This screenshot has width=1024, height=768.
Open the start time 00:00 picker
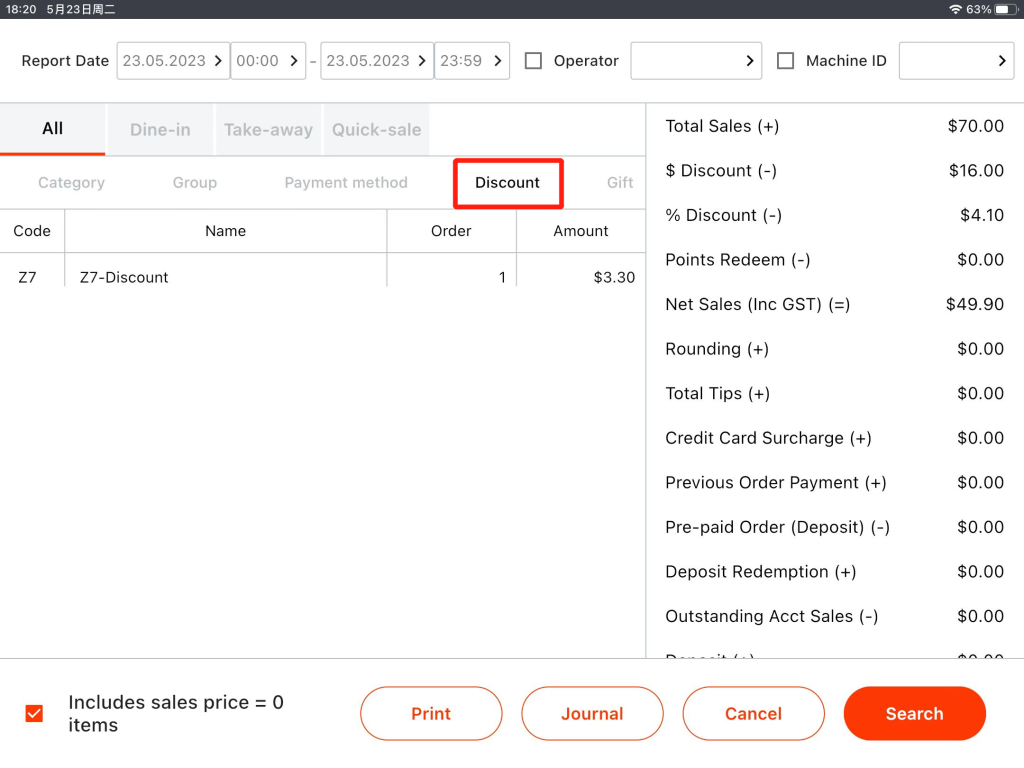pyautogui.click(x=268, y=61)
